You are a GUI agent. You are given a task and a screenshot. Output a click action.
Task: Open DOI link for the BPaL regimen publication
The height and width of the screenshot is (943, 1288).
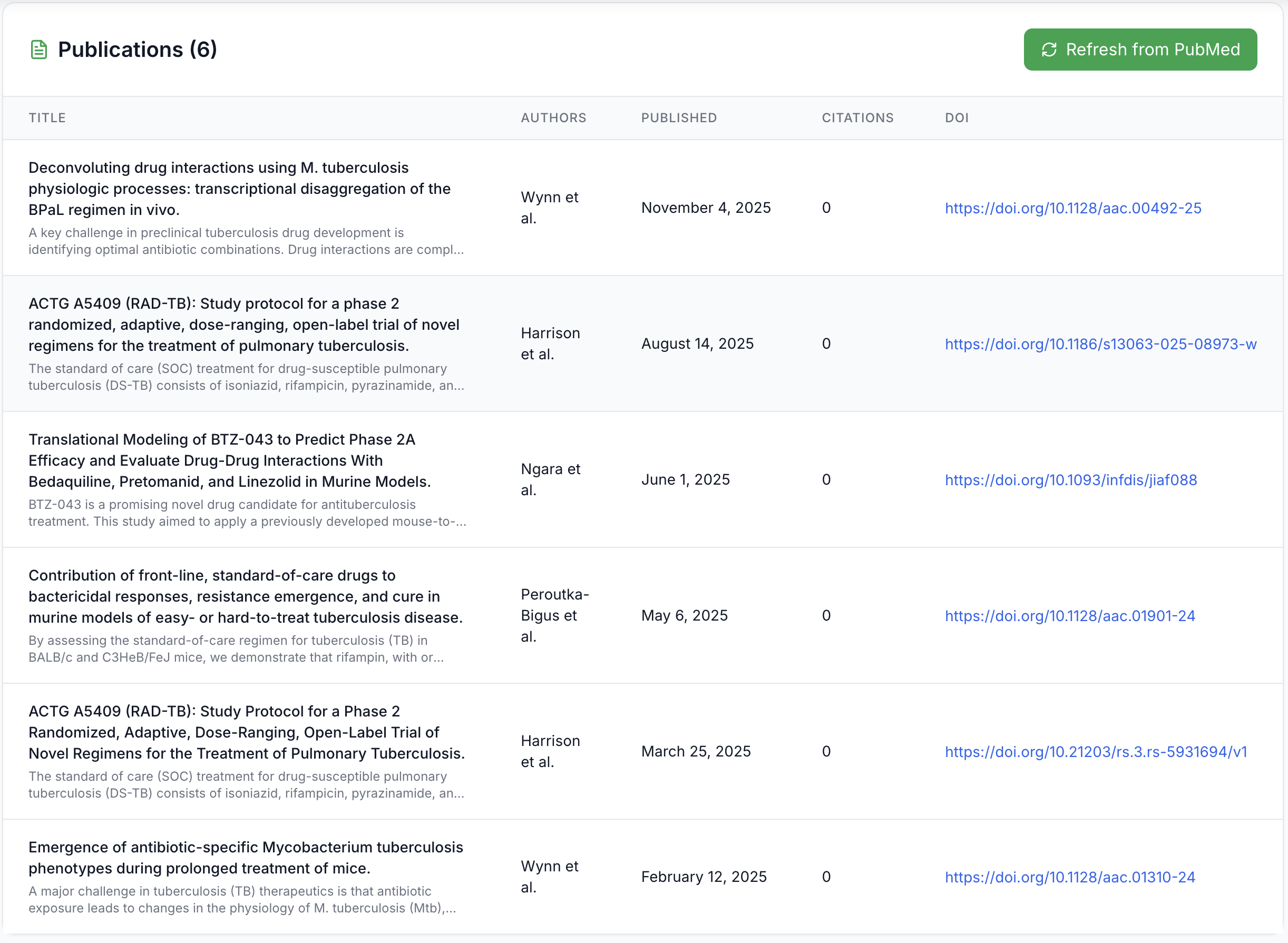(1074, 208)
